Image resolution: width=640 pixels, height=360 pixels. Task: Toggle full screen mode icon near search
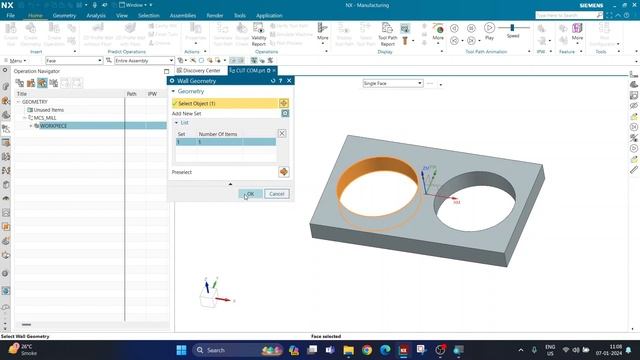(x=609, y=15)
